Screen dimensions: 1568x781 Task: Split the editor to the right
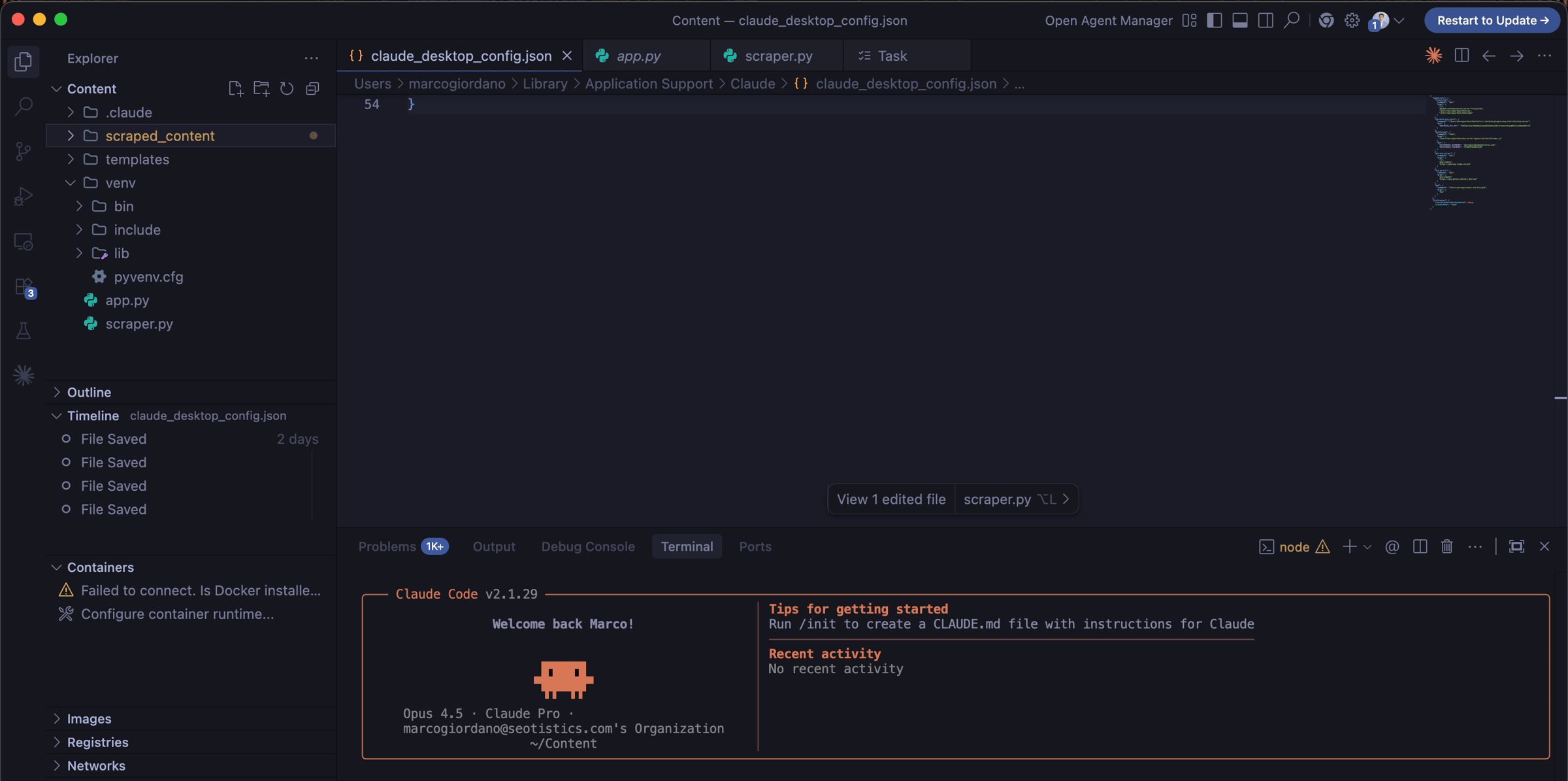tap(1462, 56)
